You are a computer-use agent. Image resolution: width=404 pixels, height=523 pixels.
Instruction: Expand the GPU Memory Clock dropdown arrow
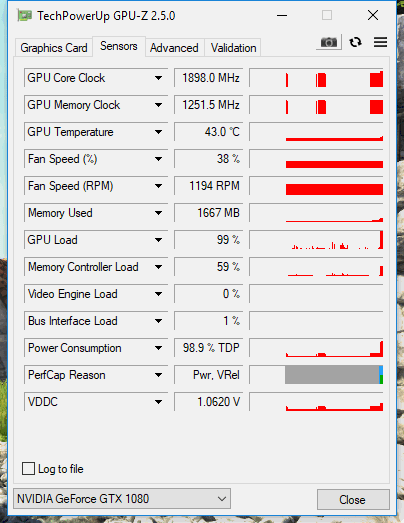(x=158, y=105)
